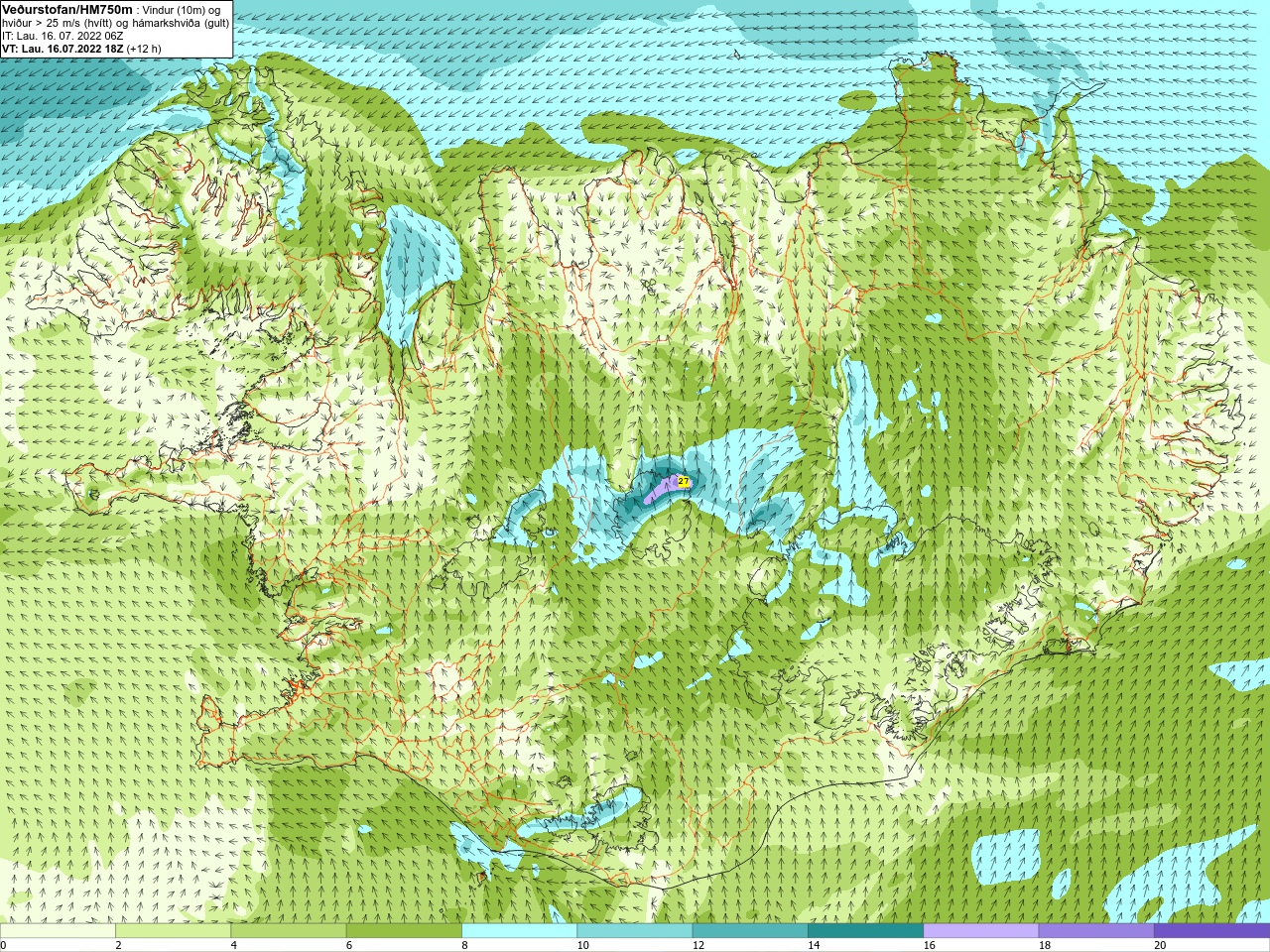Screen dimensions: 1270x952
Task: Select the 0–2 m/s pale yellow swatch
Action: [58, 931]
